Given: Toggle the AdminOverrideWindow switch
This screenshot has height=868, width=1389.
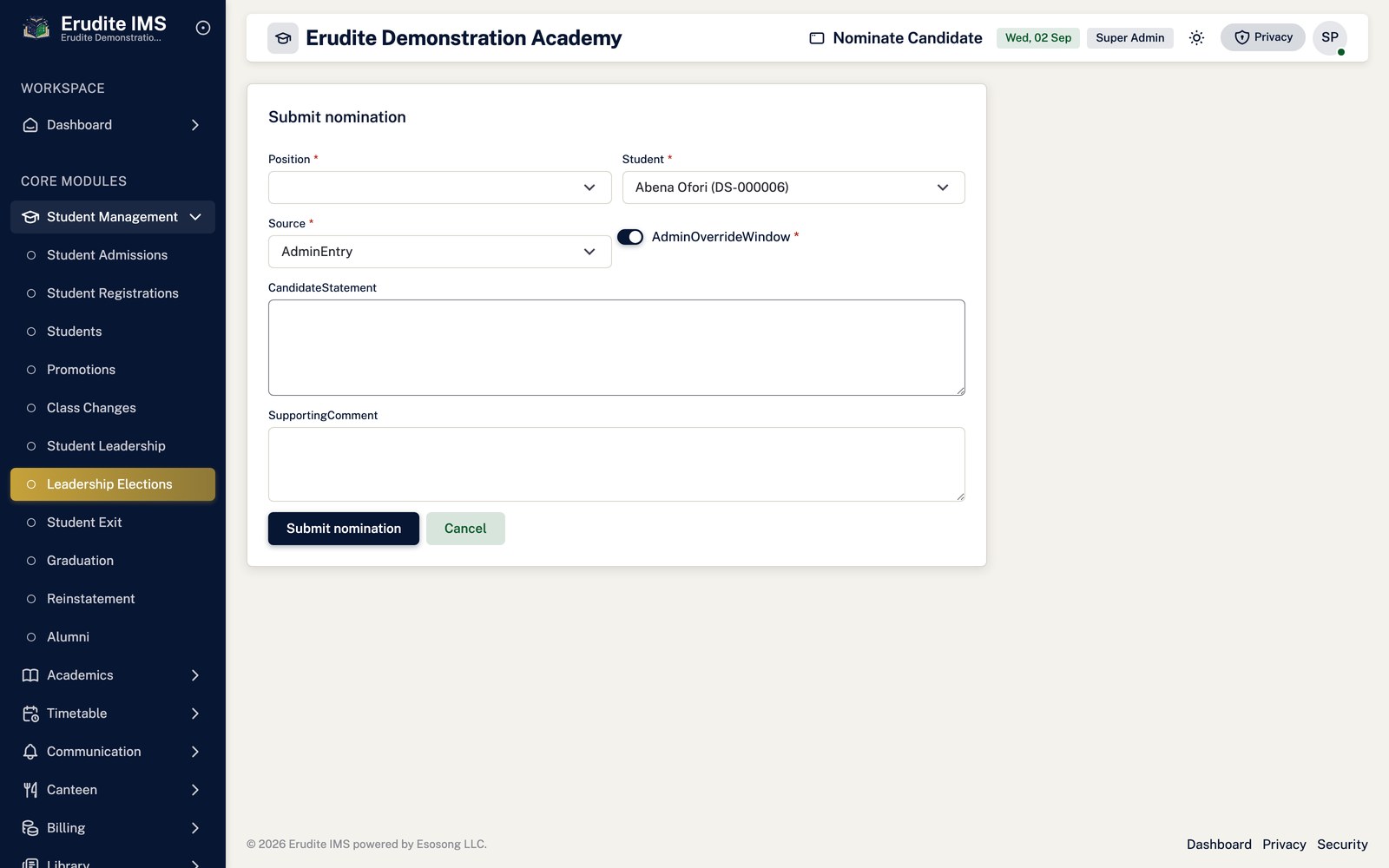Looking at the screenshot, I should 630,237.
